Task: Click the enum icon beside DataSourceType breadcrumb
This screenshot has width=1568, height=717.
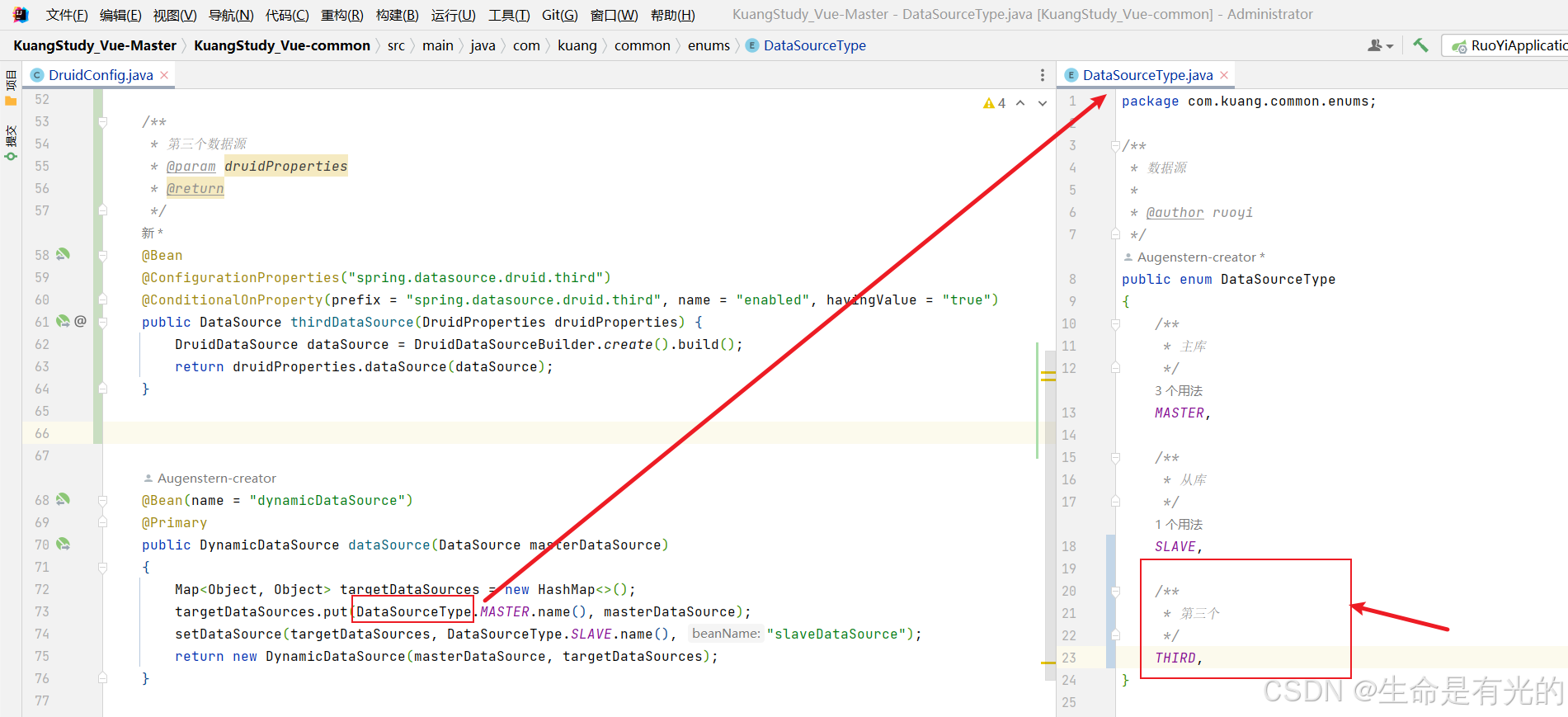Action: coord(752,45)
